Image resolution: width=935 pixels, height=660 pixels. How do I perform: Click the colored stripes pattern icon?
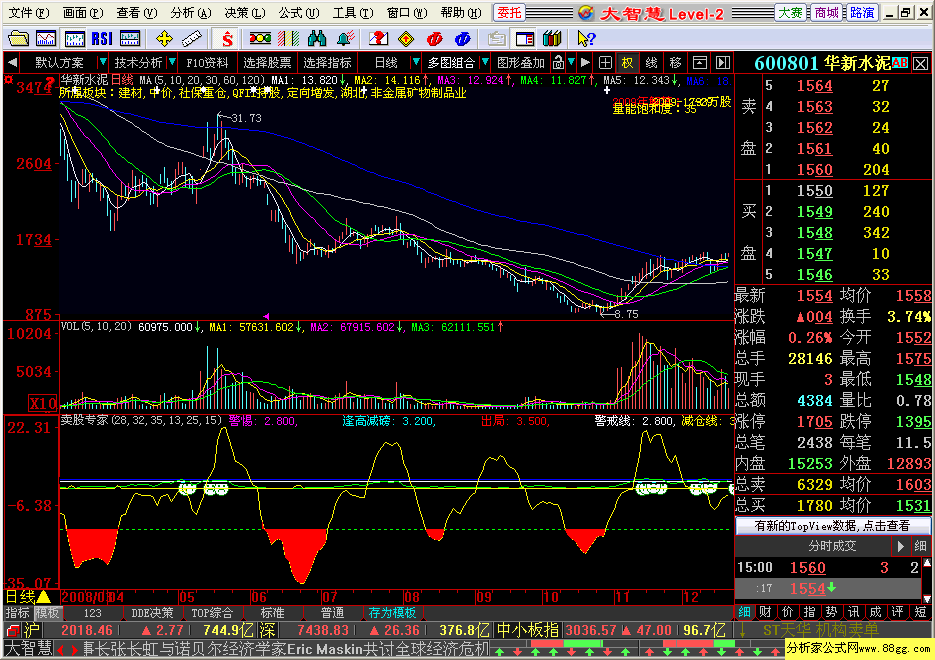tap(289, 39)
